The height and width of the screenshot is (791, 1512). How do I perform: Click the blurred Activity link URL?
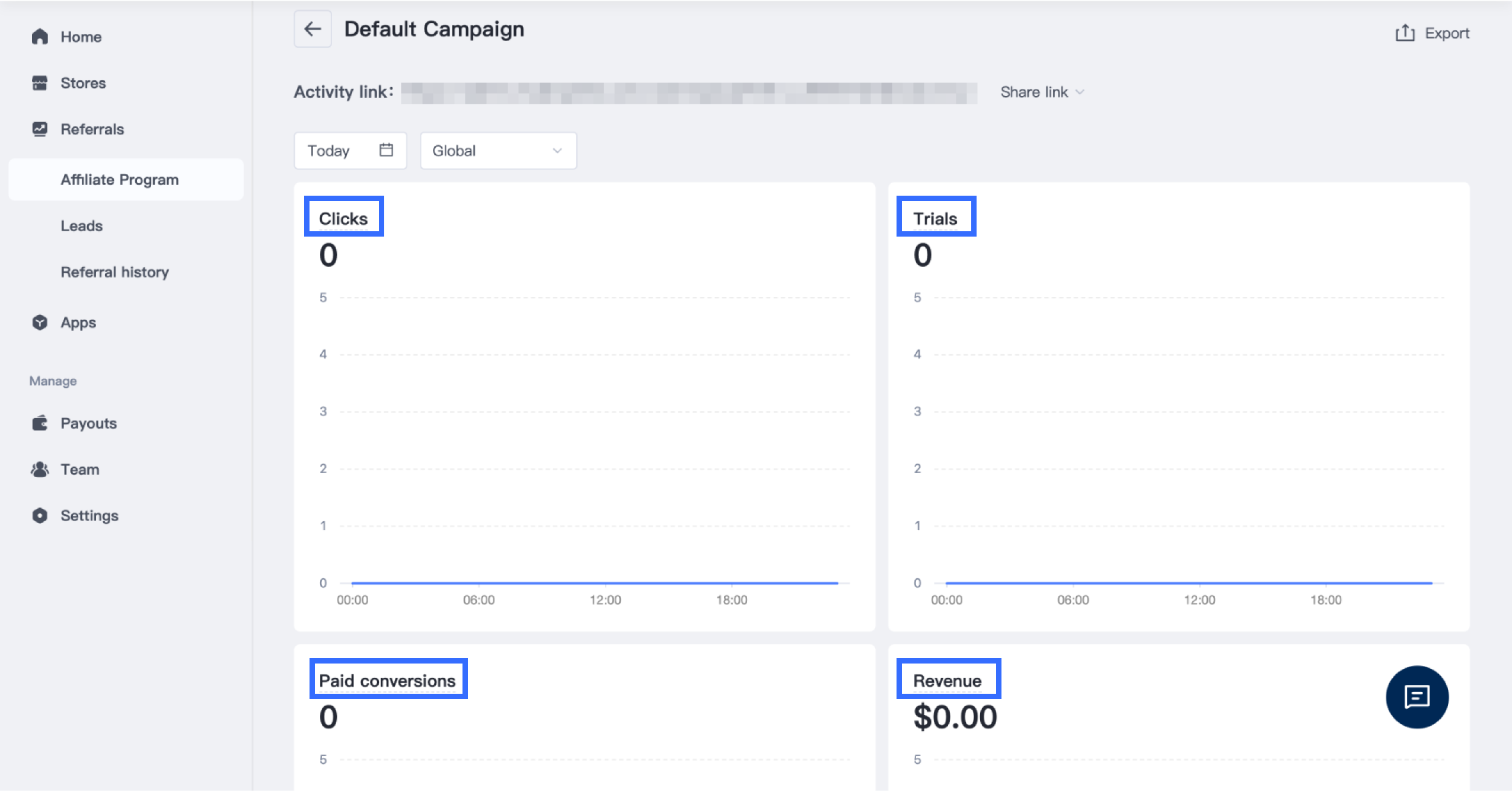(688, 93)
